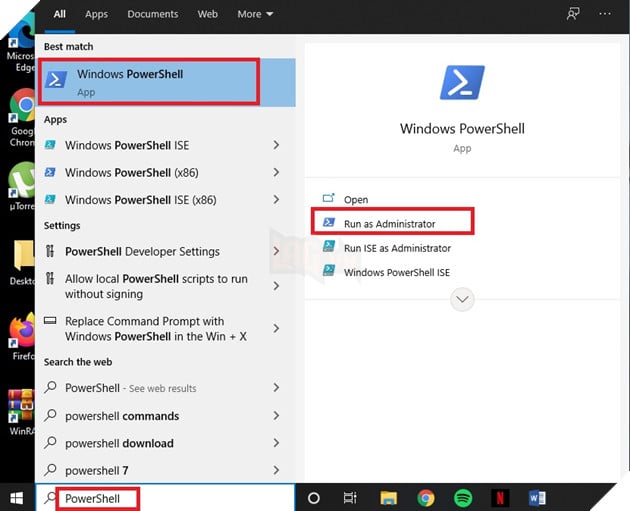Click the Run ISE as Administrator icon
The height and width of the screenshot is (511, 630).
(x=329, y=246)
